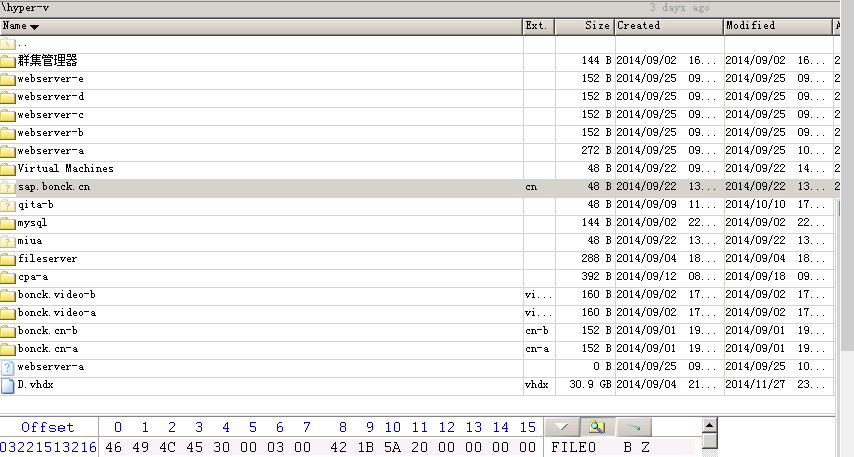
Task: Open the parent directory '..' folder icon
Action: [x=8, y=43]
